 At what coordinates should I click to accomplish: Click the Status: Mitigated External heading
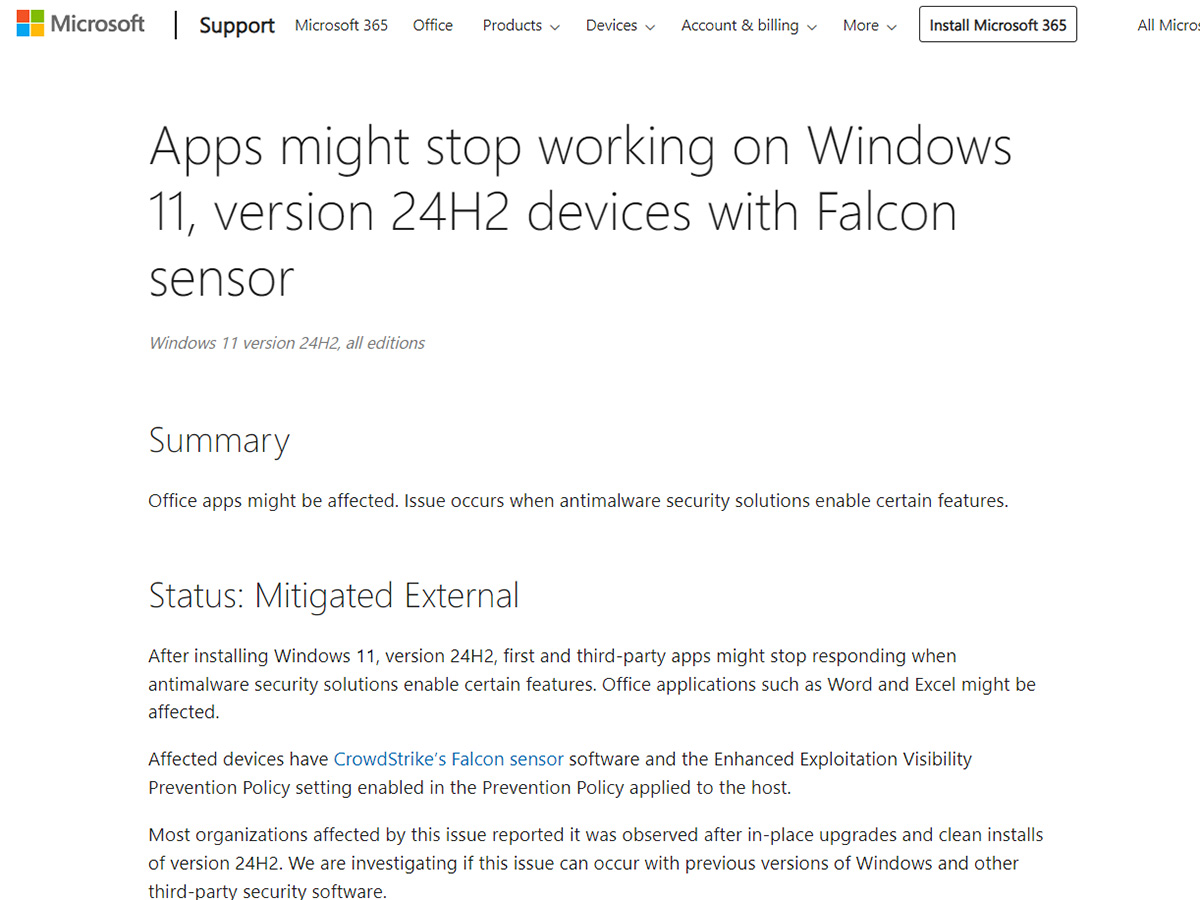coord(333,595)
